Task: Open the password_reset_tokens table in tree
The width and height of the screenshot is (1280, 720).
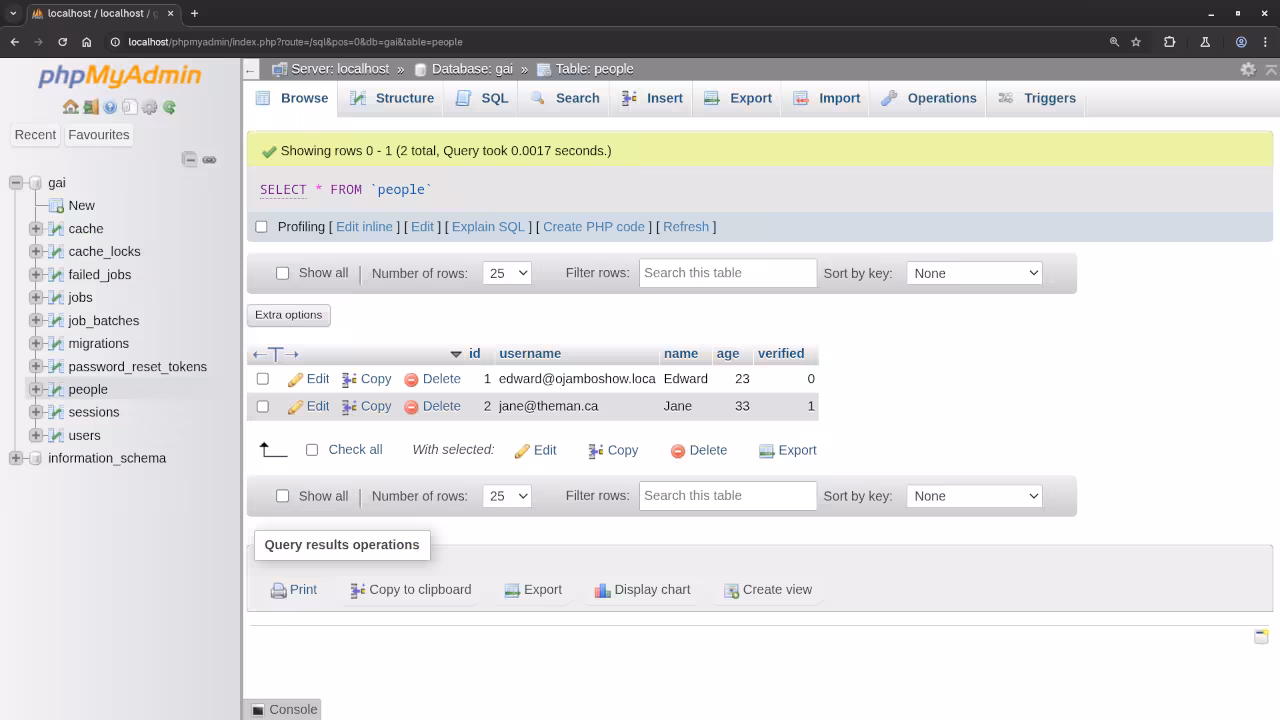Action: point(138,367)
